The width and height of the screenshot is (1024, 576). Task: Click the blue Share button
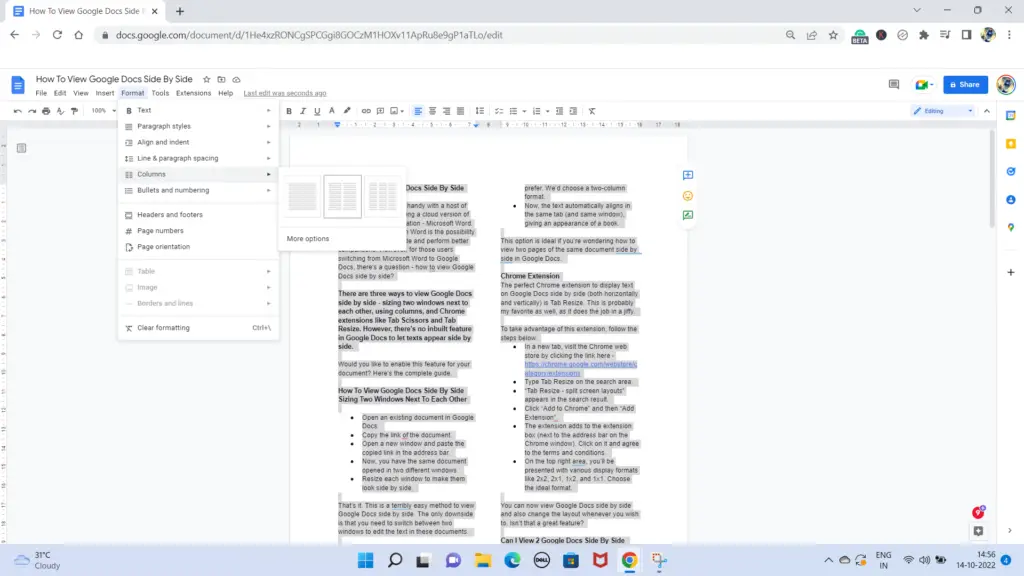pos(965,84)
